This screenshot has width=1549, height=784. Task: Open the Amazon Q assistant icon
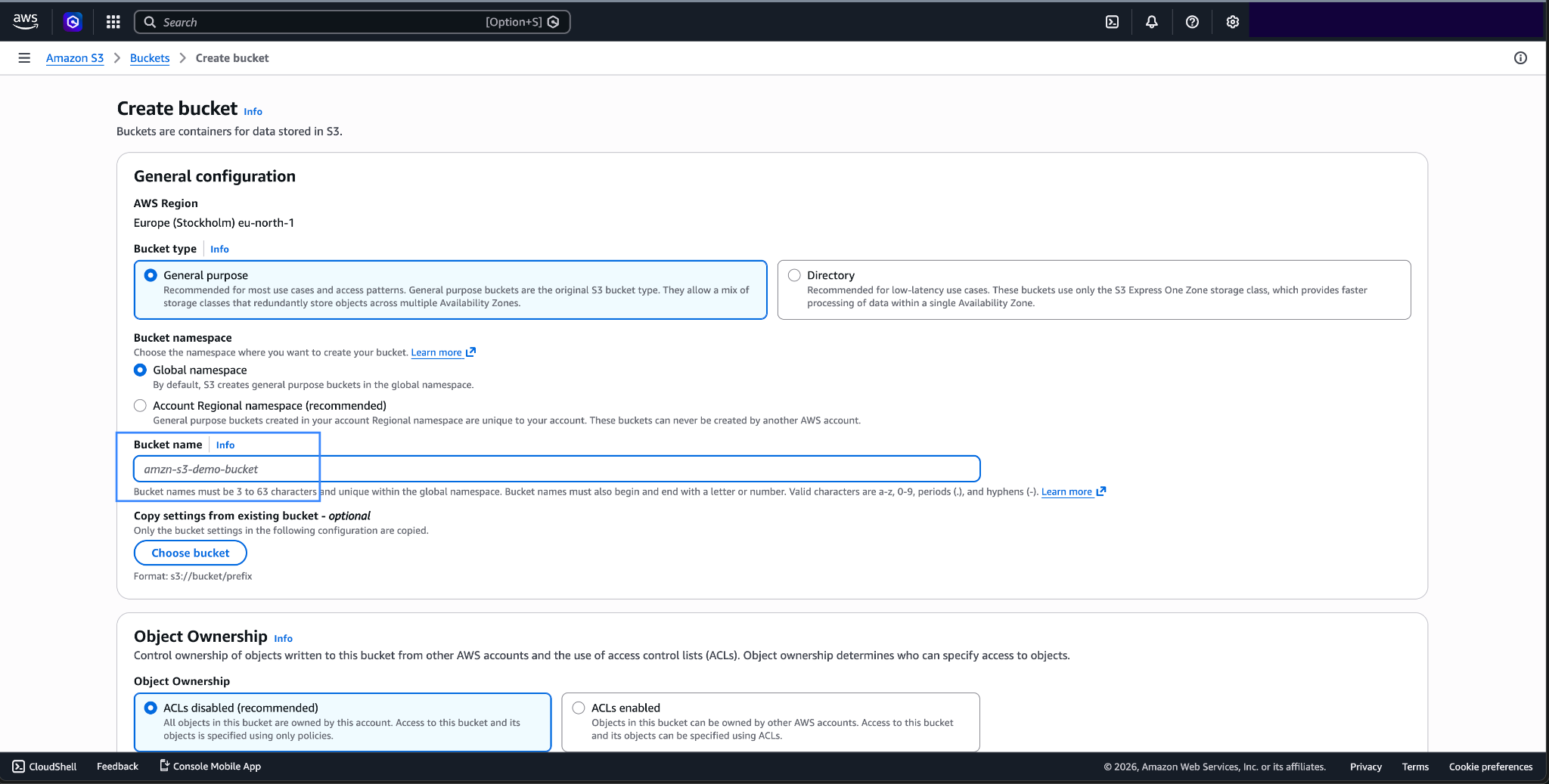pyautogui.click(x=73, y=22)
